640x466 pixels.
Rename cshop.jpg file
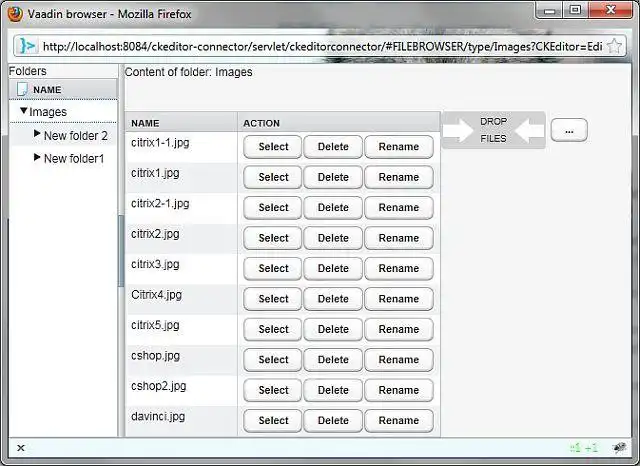click(x=399, y=359)
